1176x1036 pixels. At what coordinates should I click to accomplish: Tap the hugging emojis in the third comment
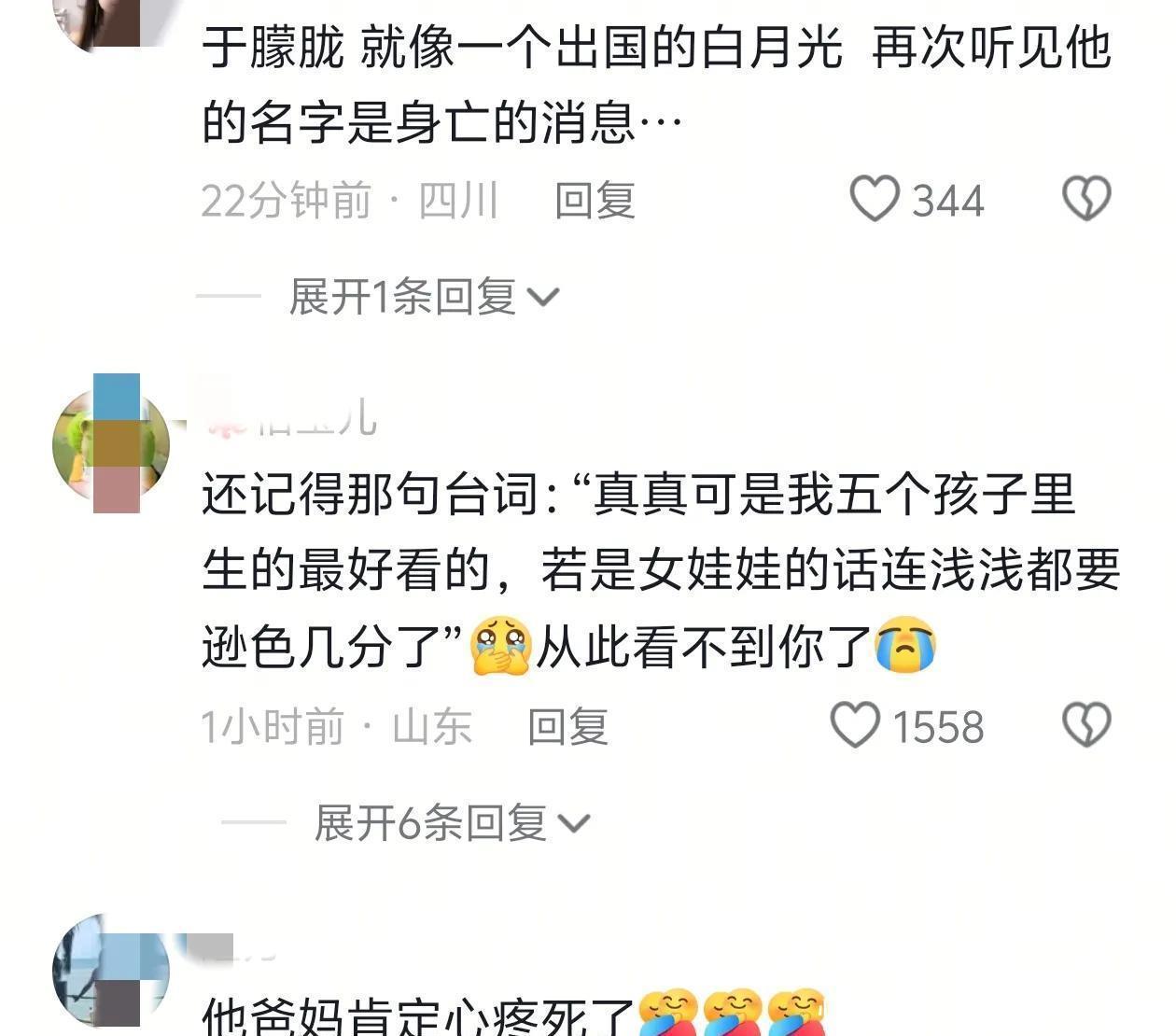click(x=733, y=1013)
